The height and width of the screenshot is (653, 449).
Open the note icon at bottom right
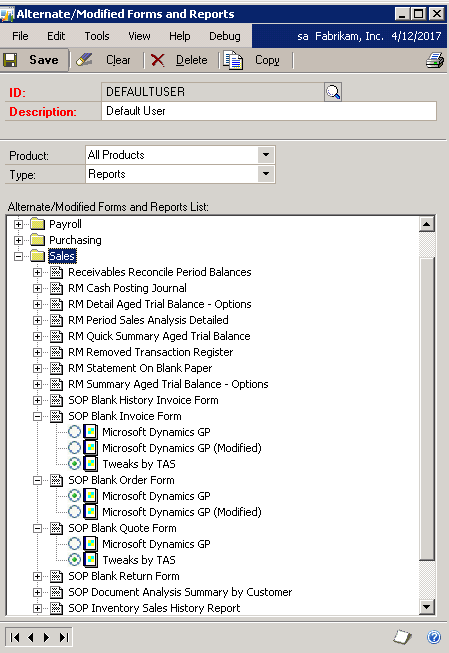pyautogui.click(x=402, y=637)
